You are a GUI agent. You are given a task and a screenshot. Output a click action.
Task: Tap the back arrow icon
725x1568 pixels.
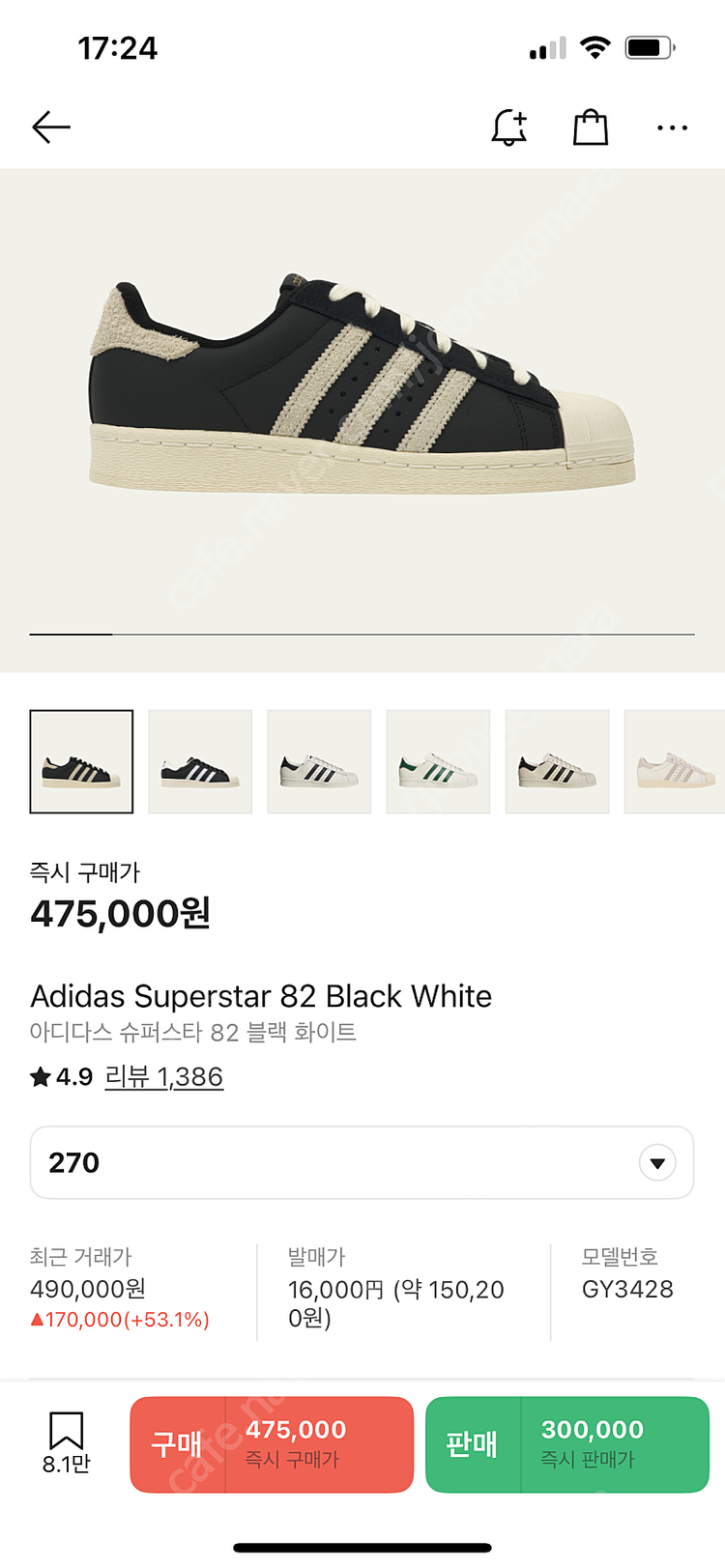[51, 127]
